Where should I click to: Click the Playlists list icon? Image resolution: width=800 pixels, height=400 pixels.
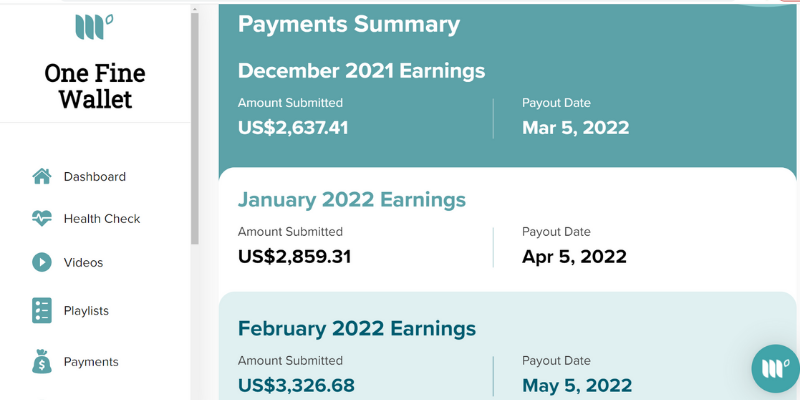[42, 310]
